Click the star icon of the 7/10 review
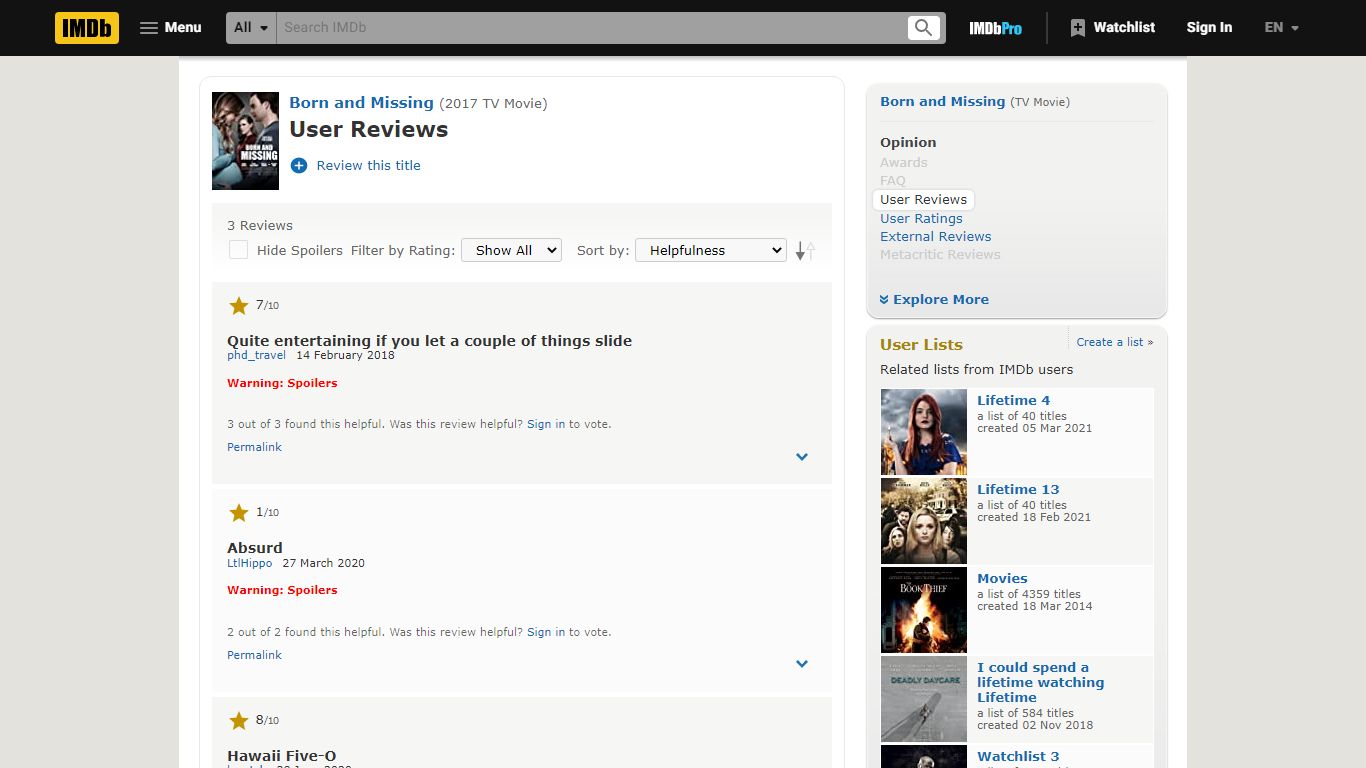The width and height of the screenshot is (1366, 768). click(x=239, y=306)
